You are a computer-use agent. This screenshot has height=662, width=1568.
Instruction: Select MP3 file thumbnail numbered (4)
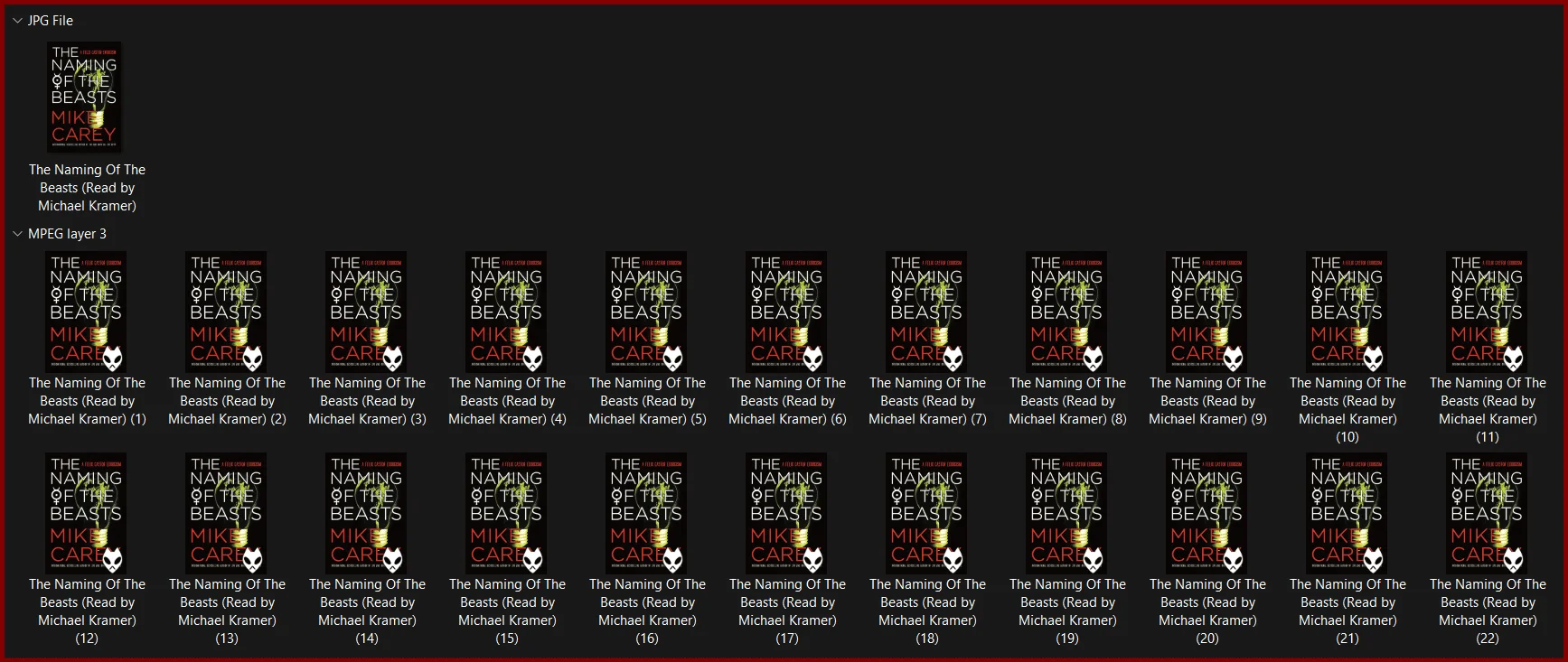506,312
